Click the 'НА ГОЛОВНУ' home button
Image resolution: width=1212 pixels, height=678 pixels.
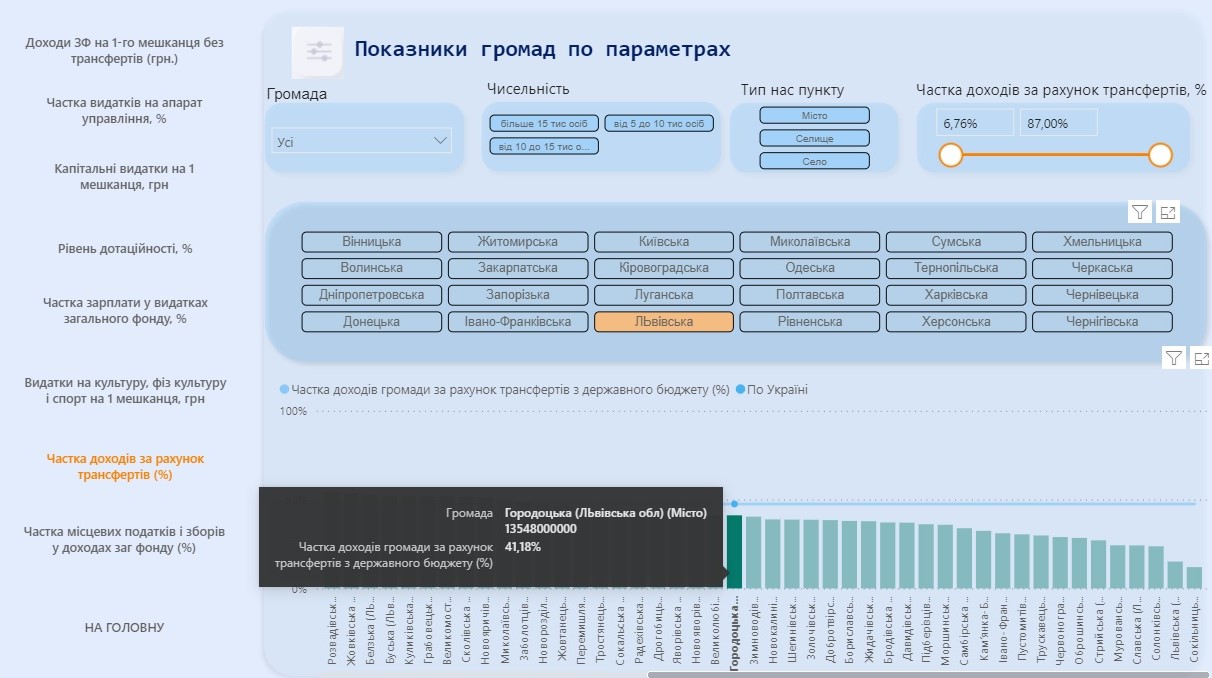(x=124, y=627)
